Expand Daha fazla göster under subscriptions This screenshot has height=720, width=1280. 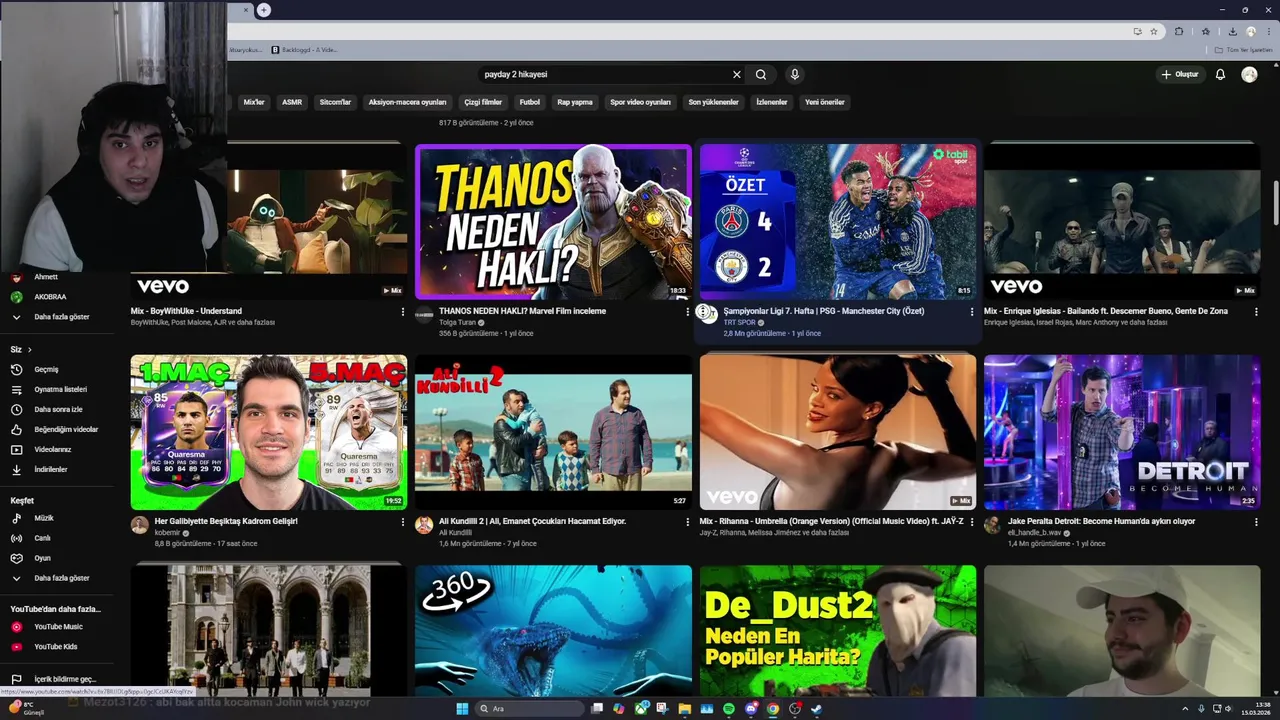pyautogui.click(x=60, y=317)
